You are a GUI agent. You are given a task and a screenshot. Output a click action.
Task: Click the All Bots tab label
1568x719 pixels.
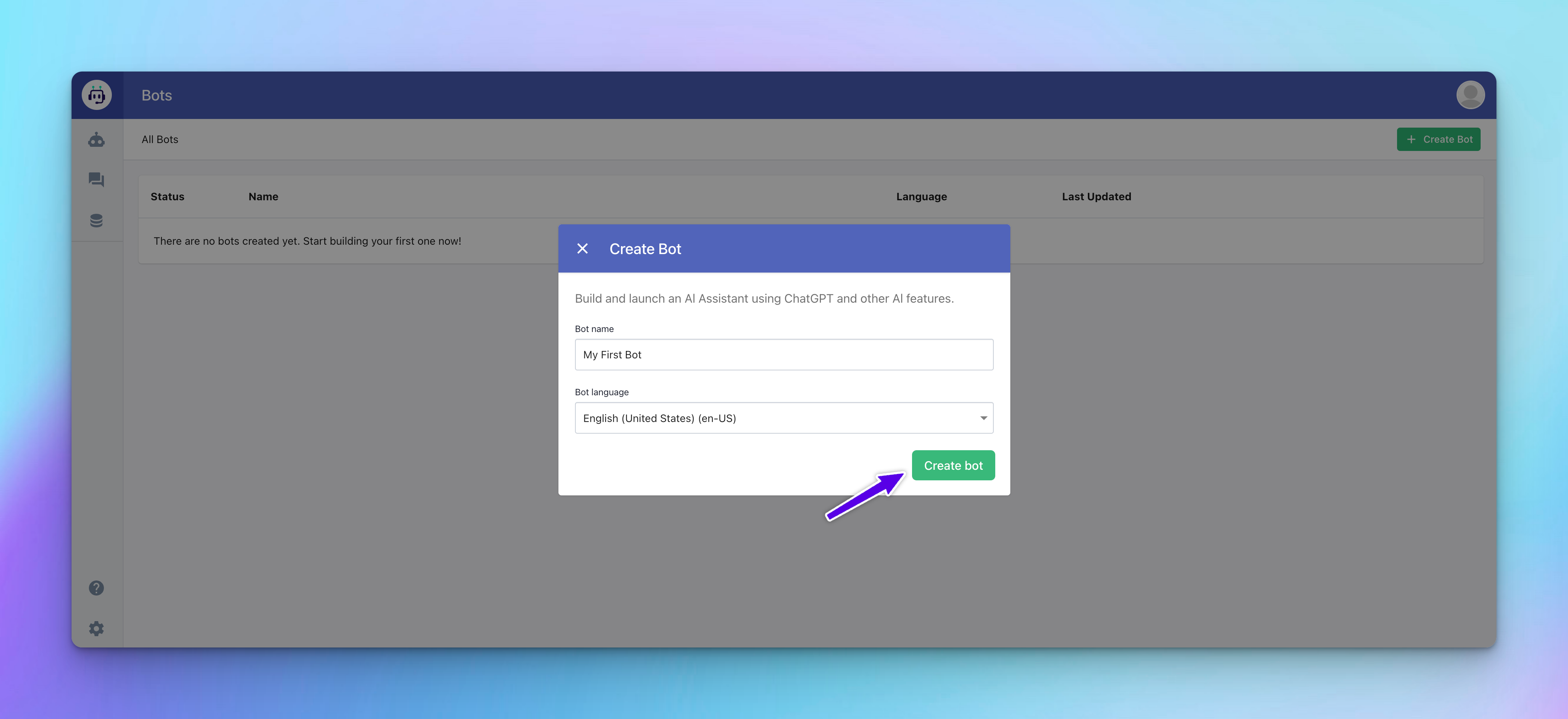point(160,139)
